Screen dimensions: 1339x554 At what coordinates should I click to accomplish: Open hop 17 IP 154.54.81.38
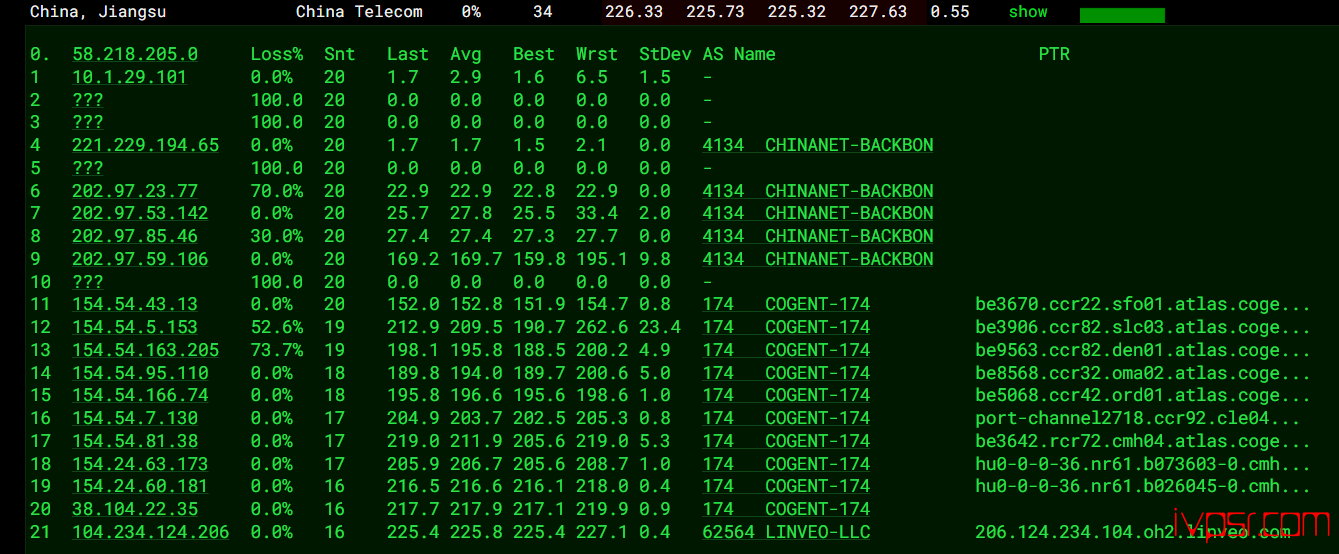tap(135, 441)
